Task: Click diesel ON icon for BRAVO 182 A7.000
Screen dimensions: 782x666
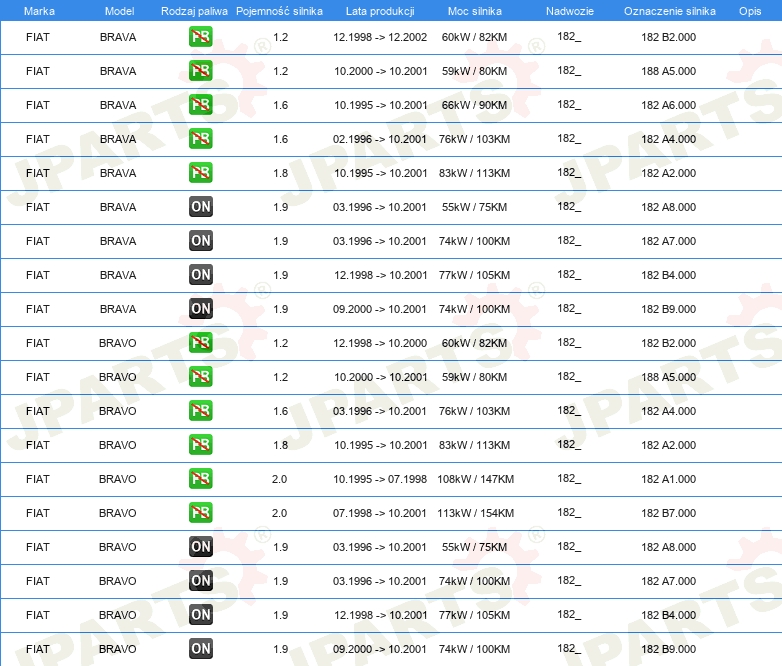Action: tap(200, 580)
